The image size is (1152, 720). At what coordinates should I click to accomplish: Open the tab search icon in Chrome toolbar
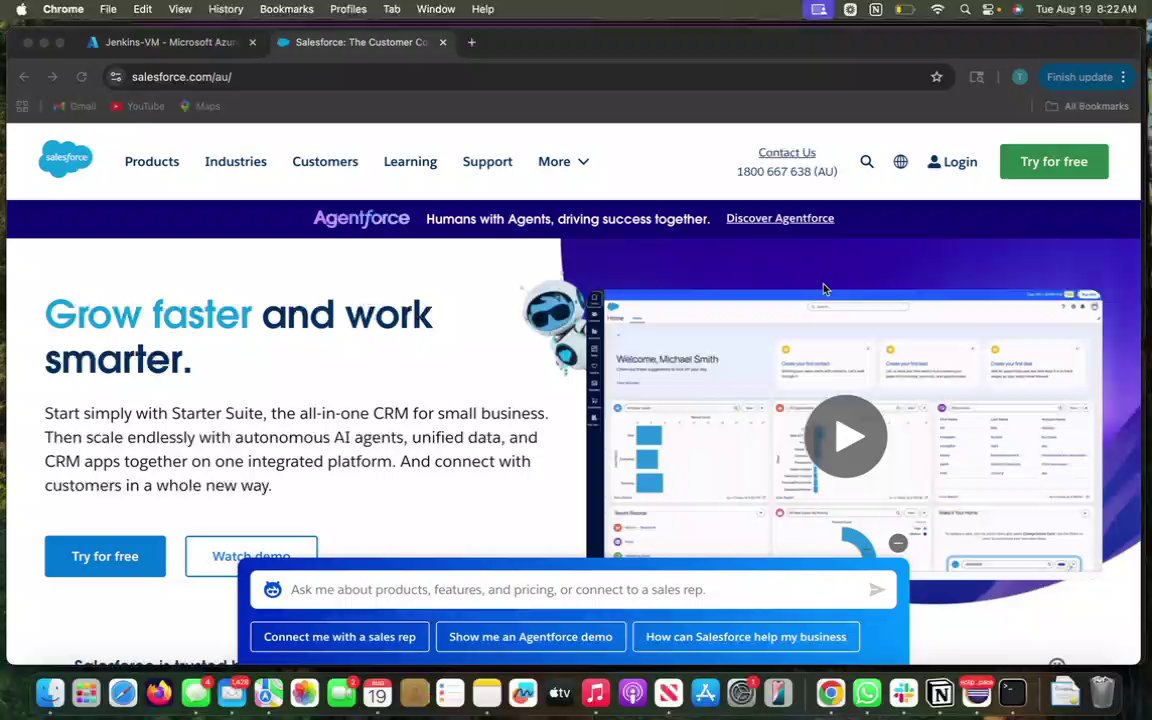[x=976, y=77]
